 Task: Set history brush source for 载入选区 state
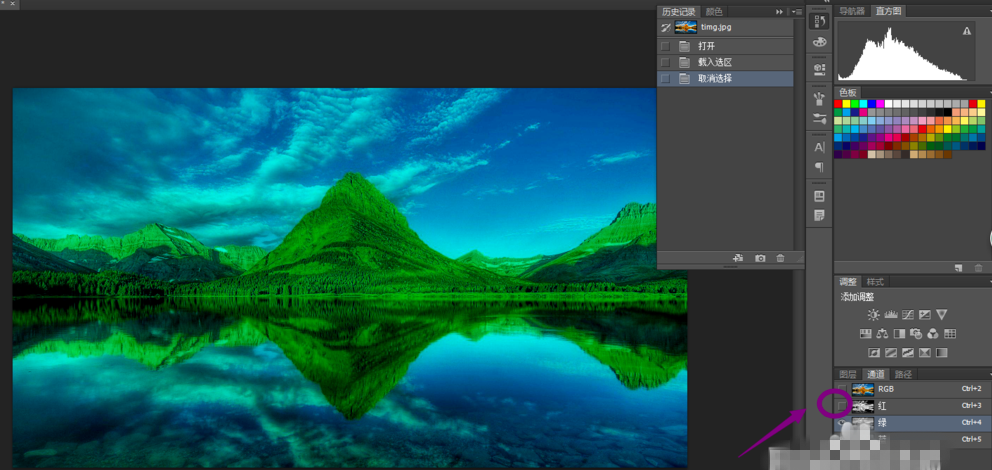[664, 62]
